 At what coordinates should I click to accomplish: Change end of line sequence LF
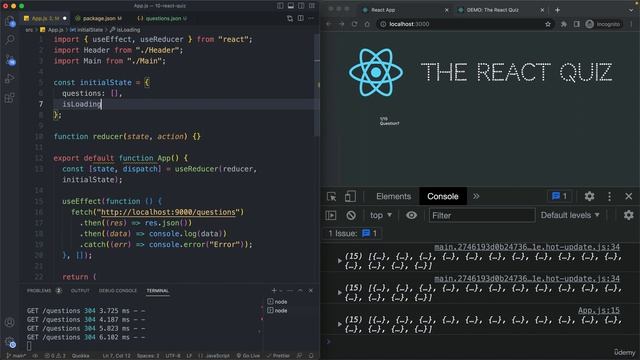tap(189, 356)
